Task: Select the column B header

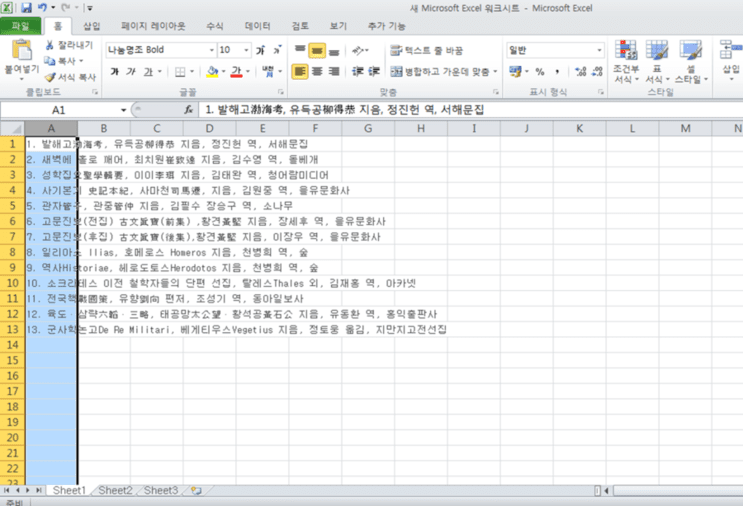Action: point(104,128)
